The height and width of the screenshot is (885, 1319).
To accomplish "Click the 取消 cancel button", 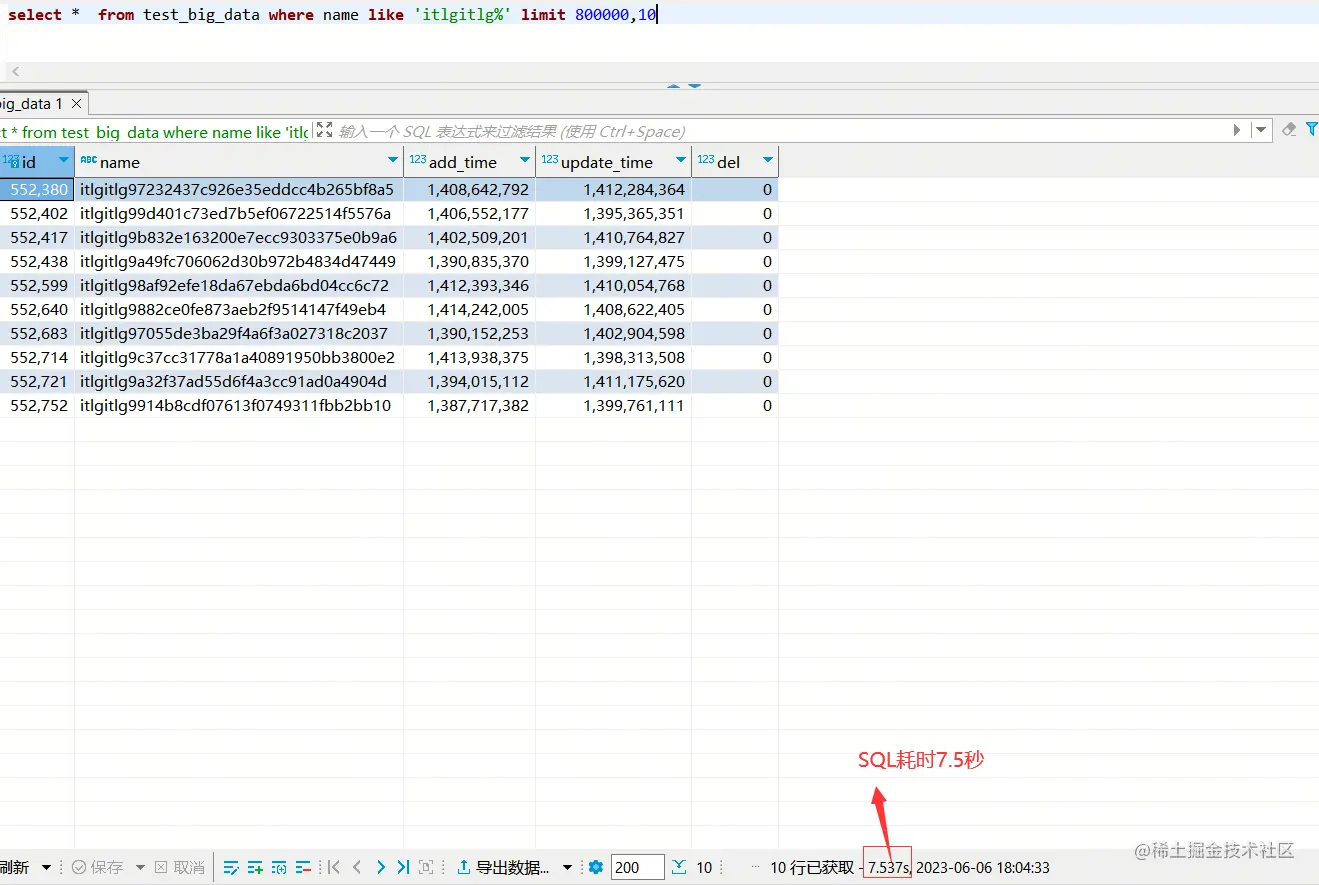I will pyautogui.click(x=179, y=867).
